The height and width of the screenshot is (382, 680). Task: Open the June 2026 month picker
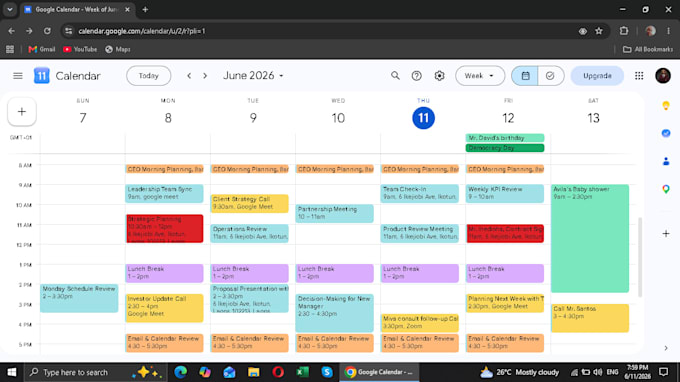point(253,76)
